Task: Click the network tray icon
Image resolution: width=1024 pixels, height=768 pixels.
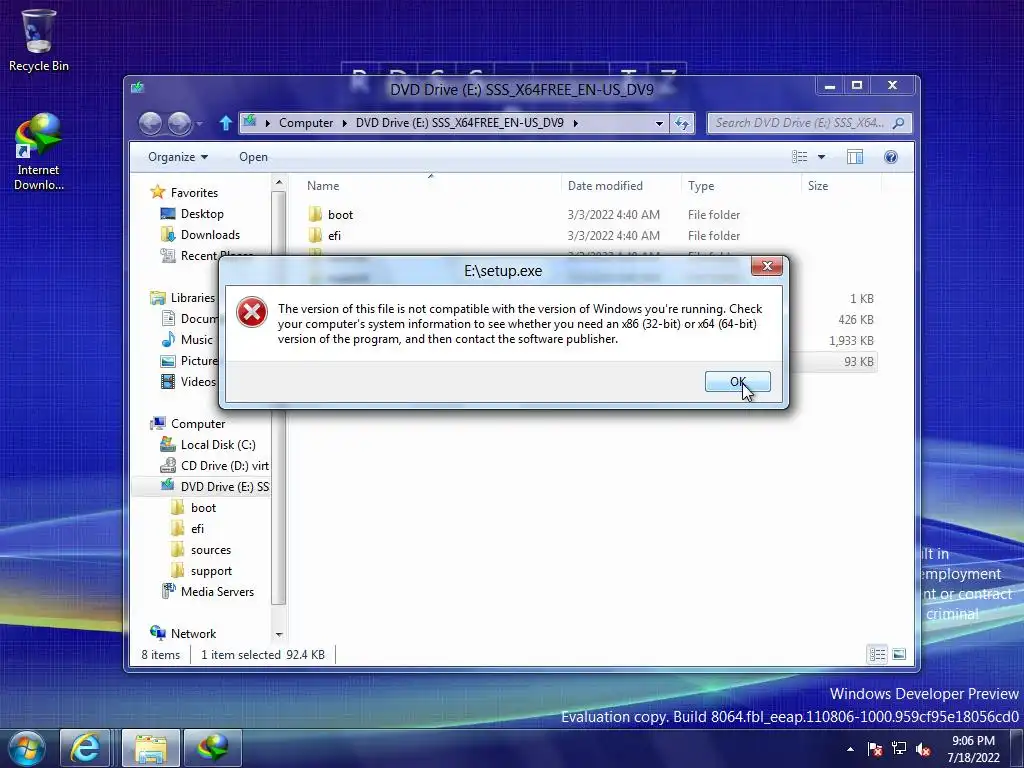Action: tap(899, 749)
